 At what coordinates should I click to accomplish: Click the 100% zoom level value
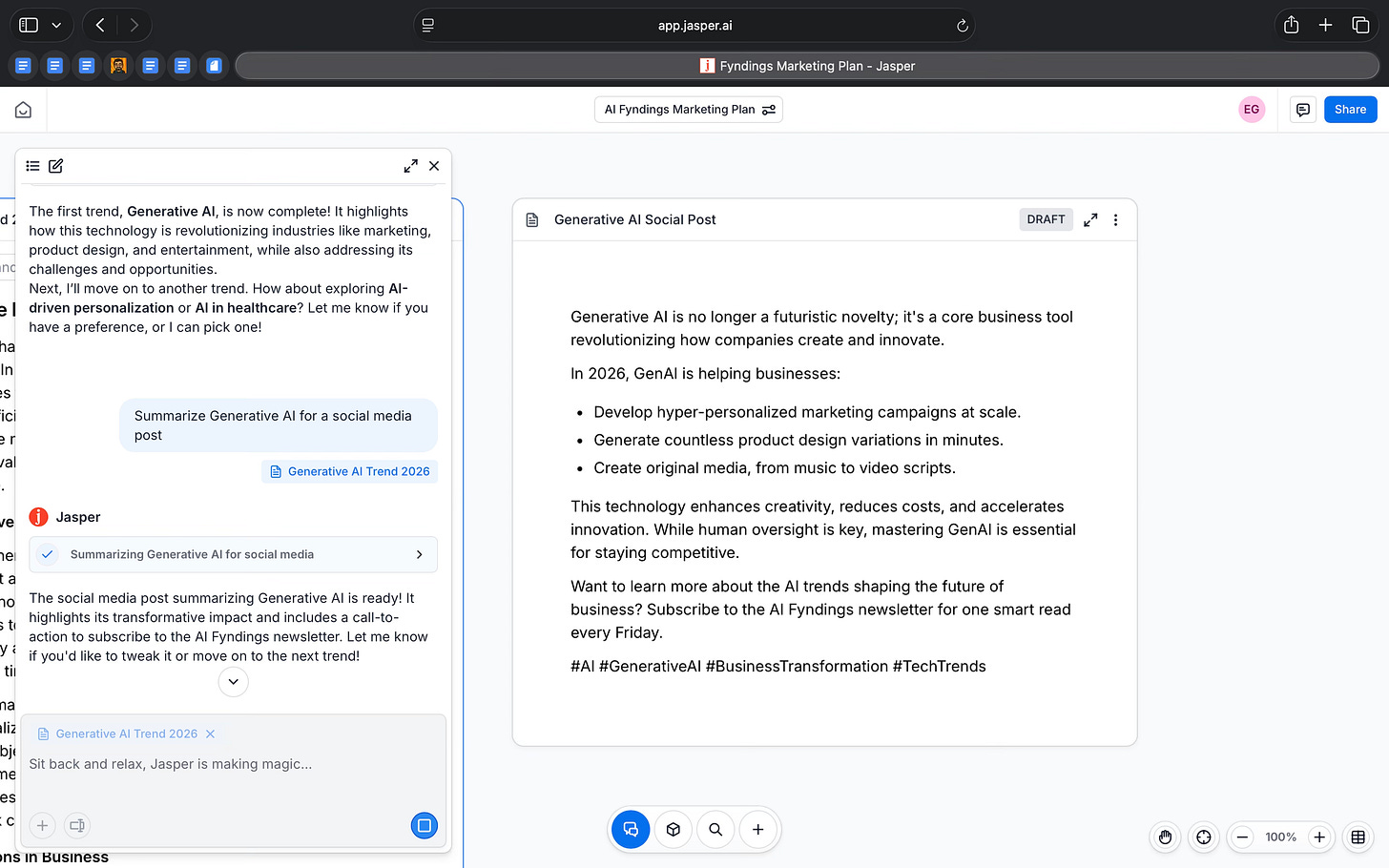click(1280, 837)
